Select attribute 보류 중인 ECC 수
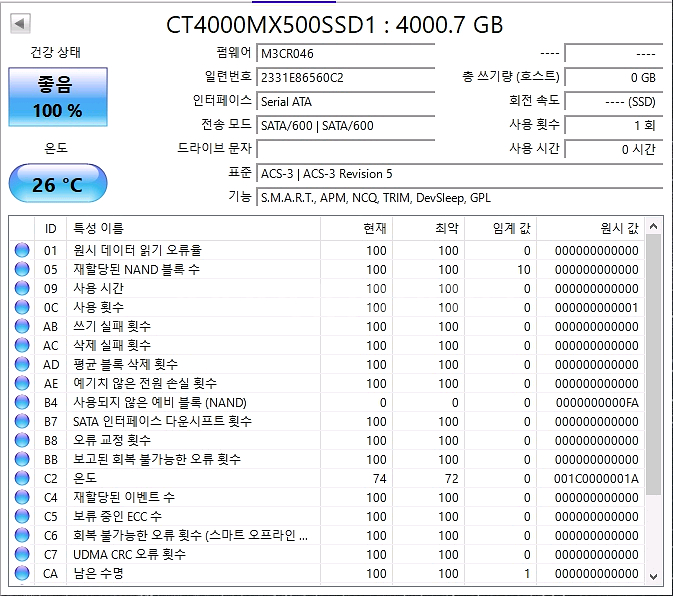The image size is (673, 596). 118,516
